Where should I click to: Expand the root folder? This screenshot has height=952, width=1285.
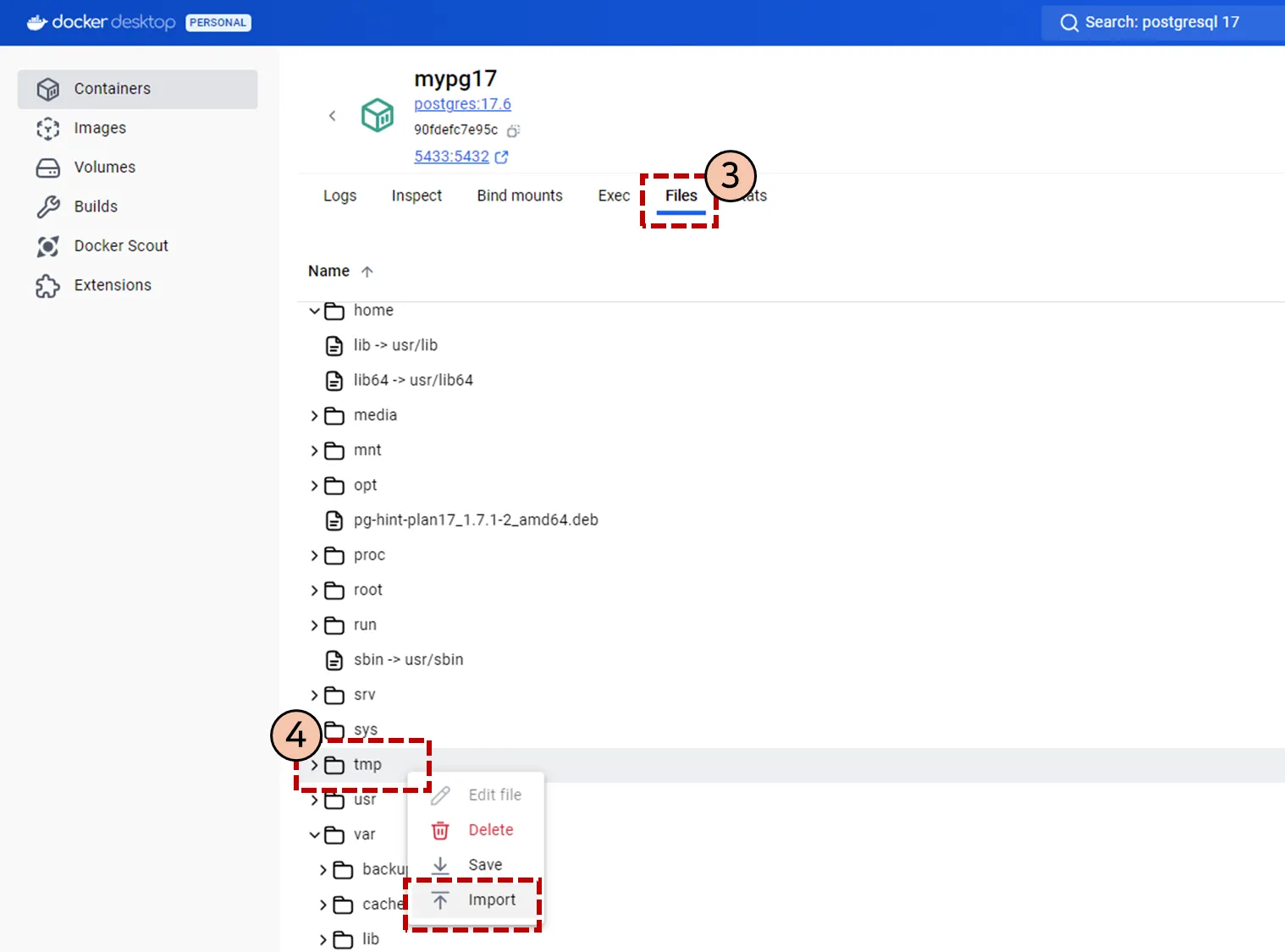[314, 591]
